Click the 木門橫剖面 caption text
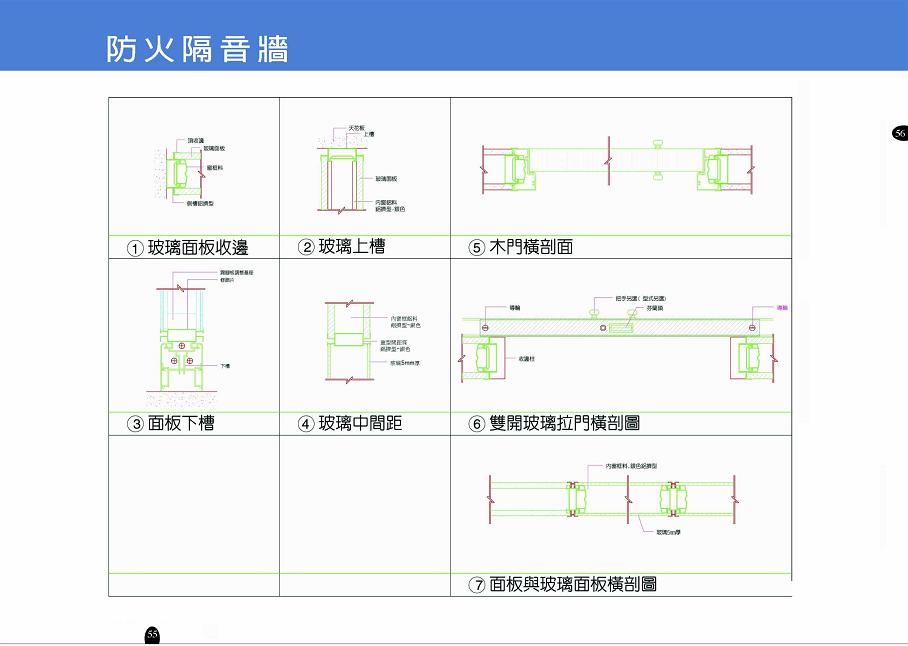 click(531, 247)
